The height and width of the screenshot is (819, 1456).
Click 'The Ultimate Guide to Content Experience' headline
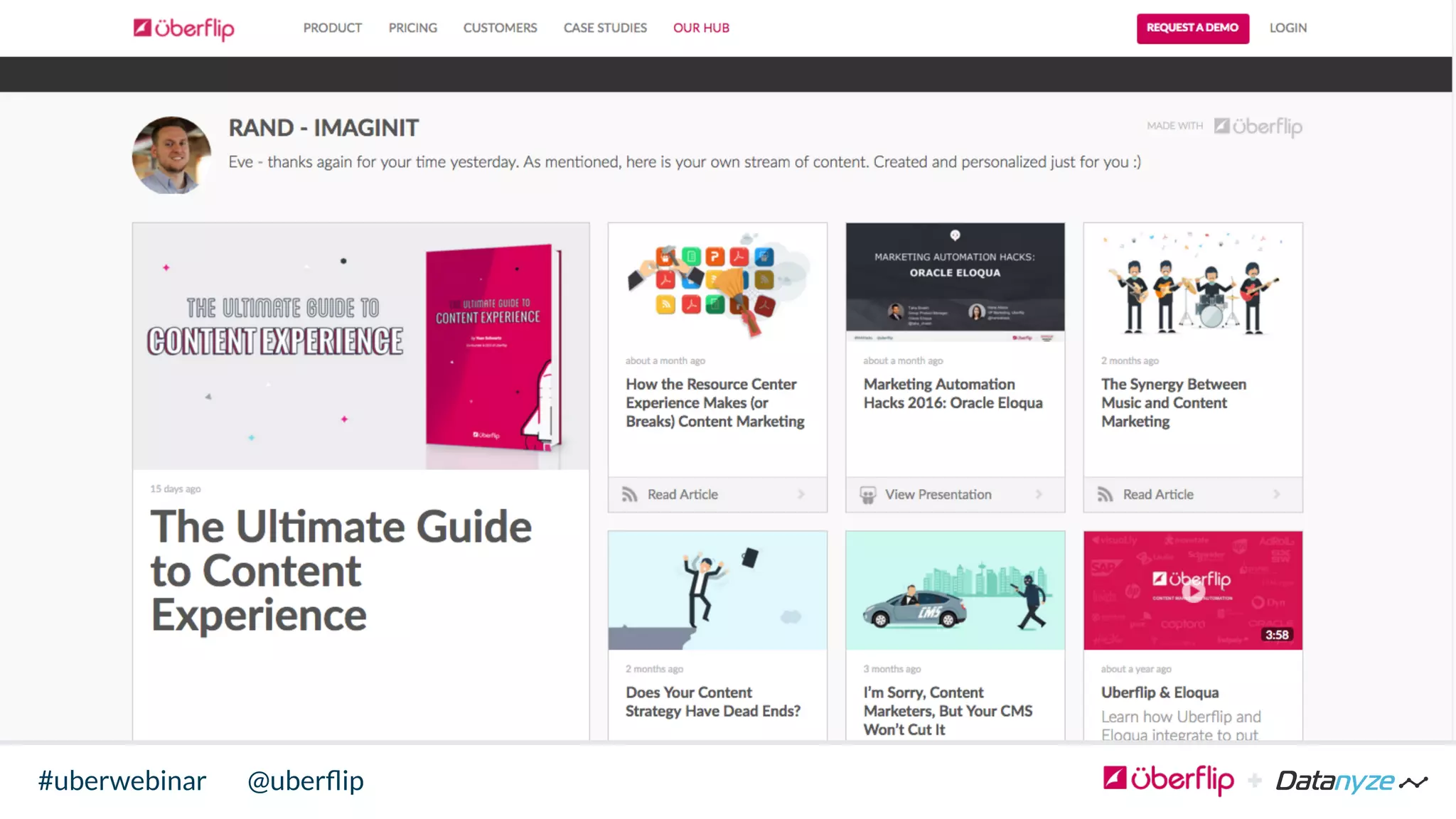click(341, 570)
